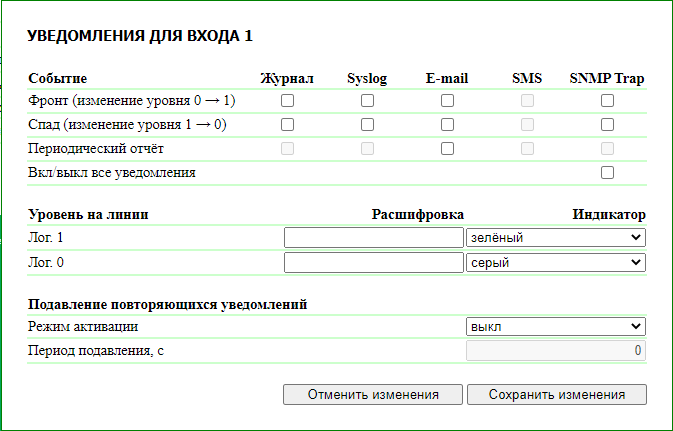Image resolution: width=673 pixels, height=431 pixels.
Task: Click the SMS checkbox in Спад row
Action: click(527, 125)
